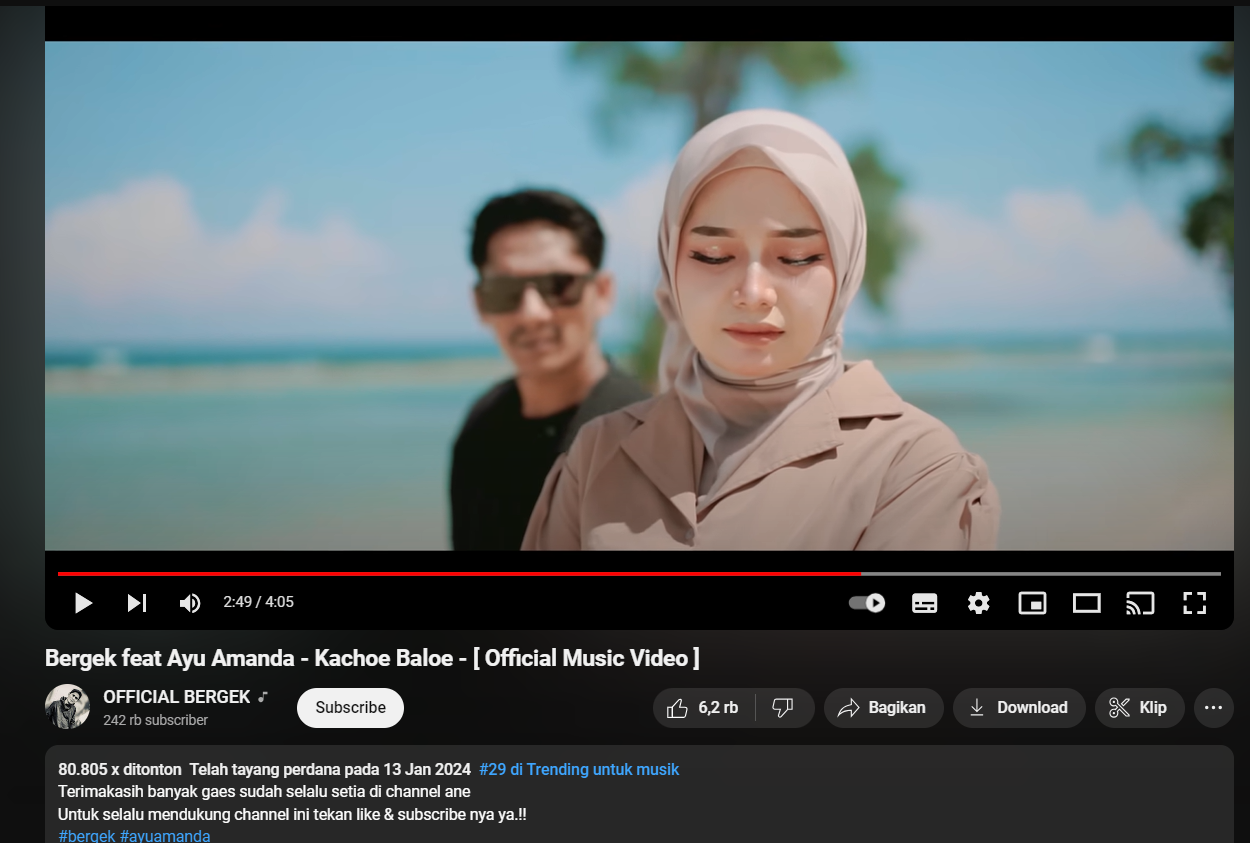Skip to the next video
The width and height of the screenshot is (1250, 843).
click(137, 603)
